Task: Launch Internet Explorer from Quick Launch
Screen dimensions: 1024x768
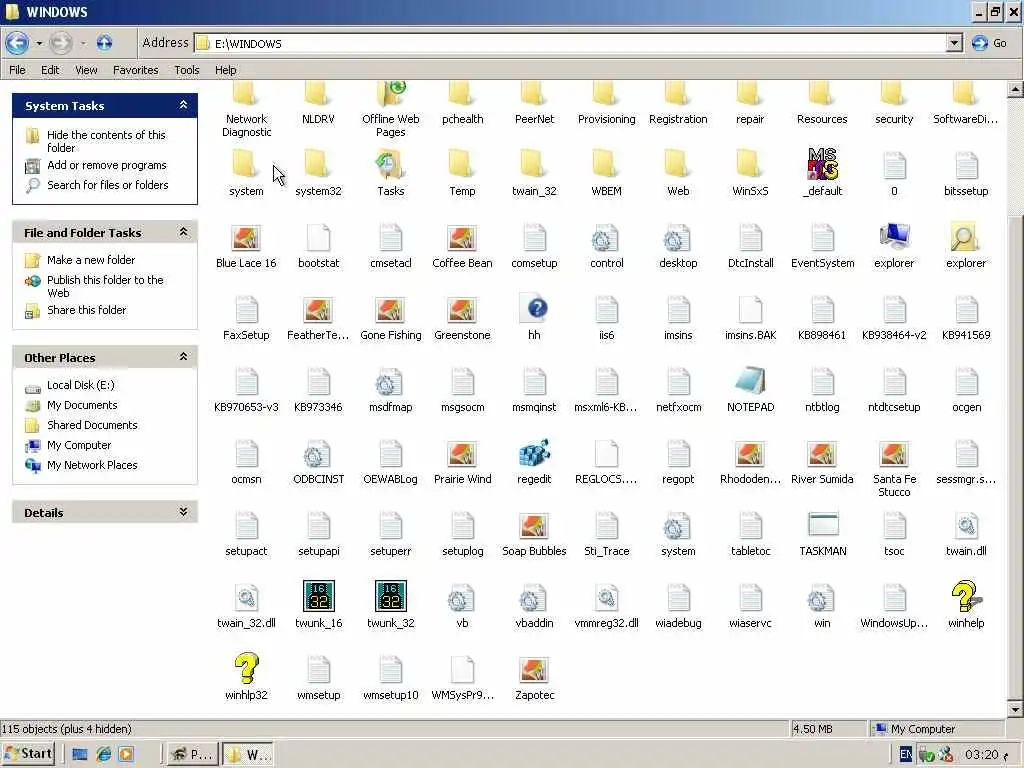Action: pyautogui.click(x=103, y=754)
